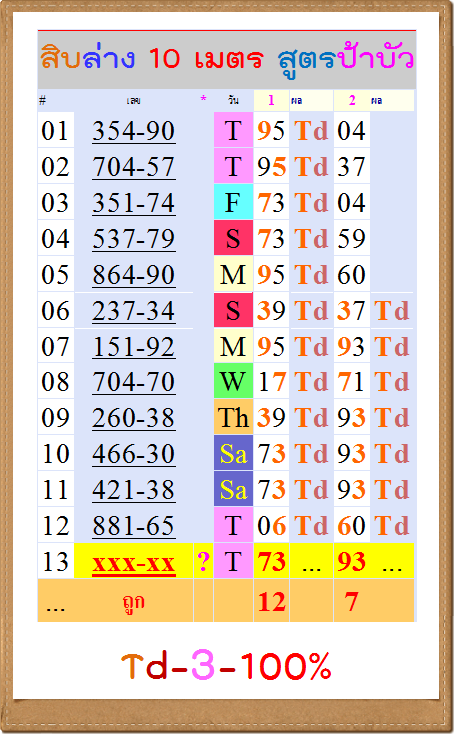Click the red S day cell in row 04

click(x=233, y=238)
